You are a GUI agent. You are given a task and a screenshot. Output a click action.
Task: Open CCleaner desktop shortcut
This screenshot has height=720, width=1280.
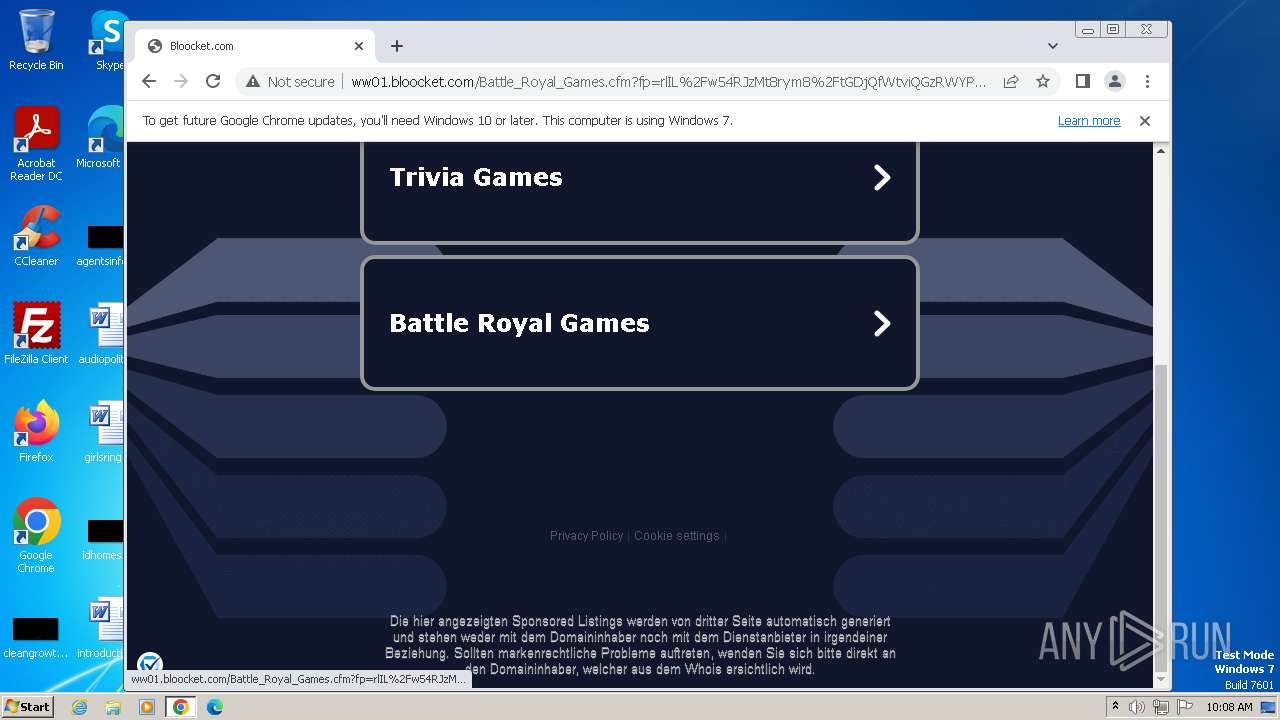(36, 236)
